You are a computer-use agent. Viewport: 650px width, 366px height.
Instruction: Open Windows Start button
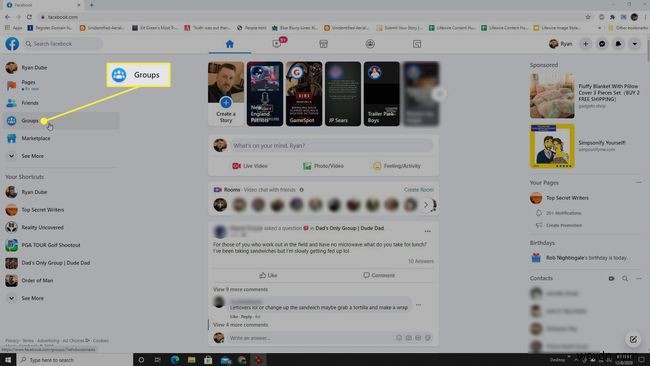pyautogui.click(x=8, y=360)
